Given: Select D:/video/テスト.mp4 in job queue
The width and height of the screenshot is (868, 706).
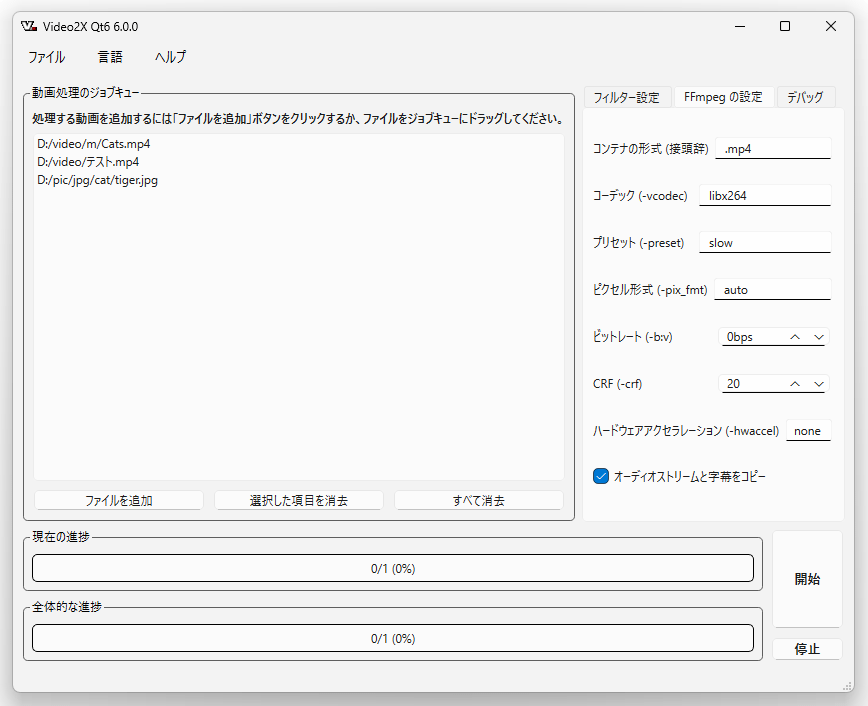Looking at the screenshot, I should [88, 162].
